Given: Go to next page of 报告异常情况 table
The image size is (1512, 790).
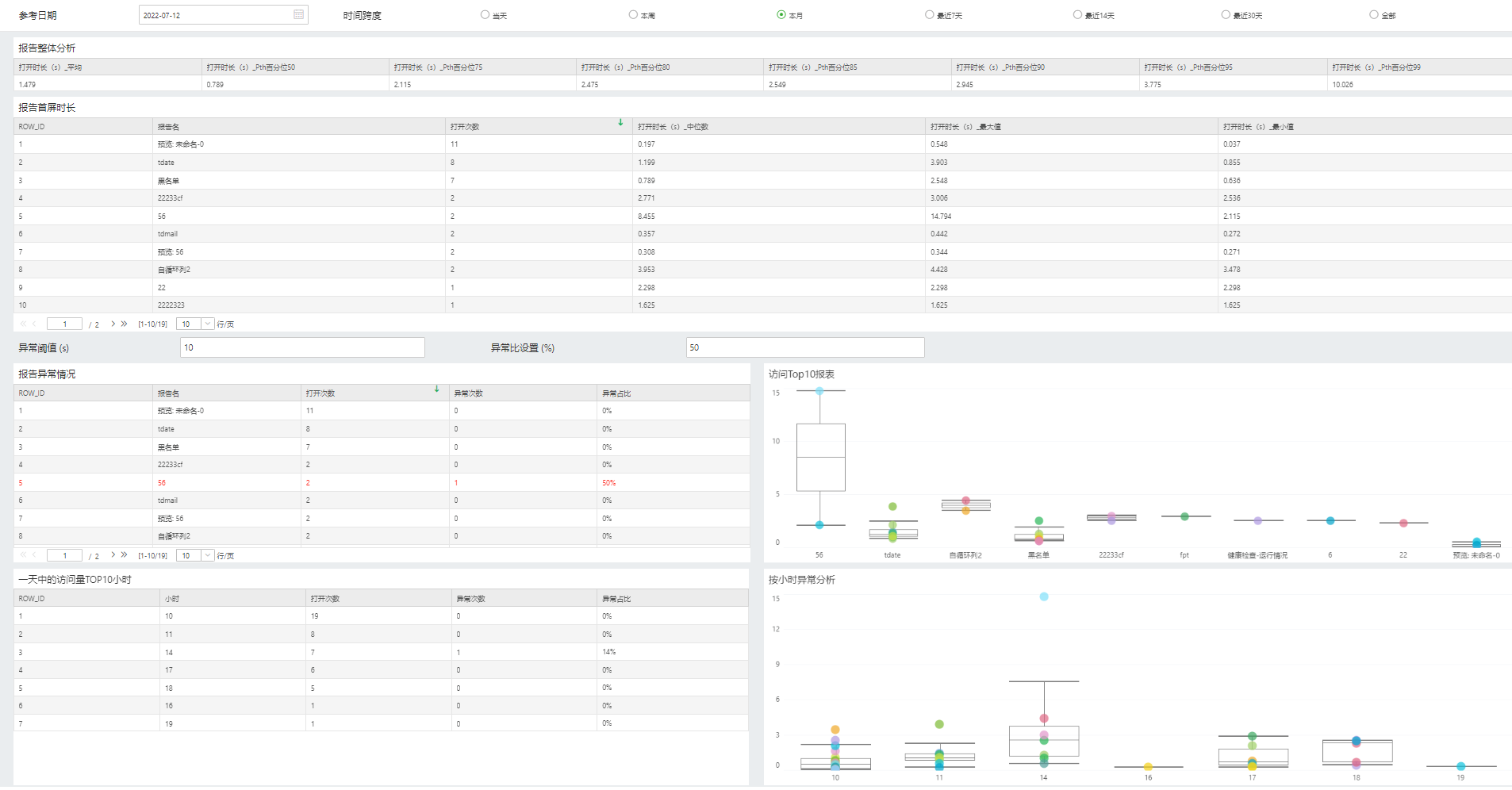Looking at the screenshot, I should coord(113,555).
